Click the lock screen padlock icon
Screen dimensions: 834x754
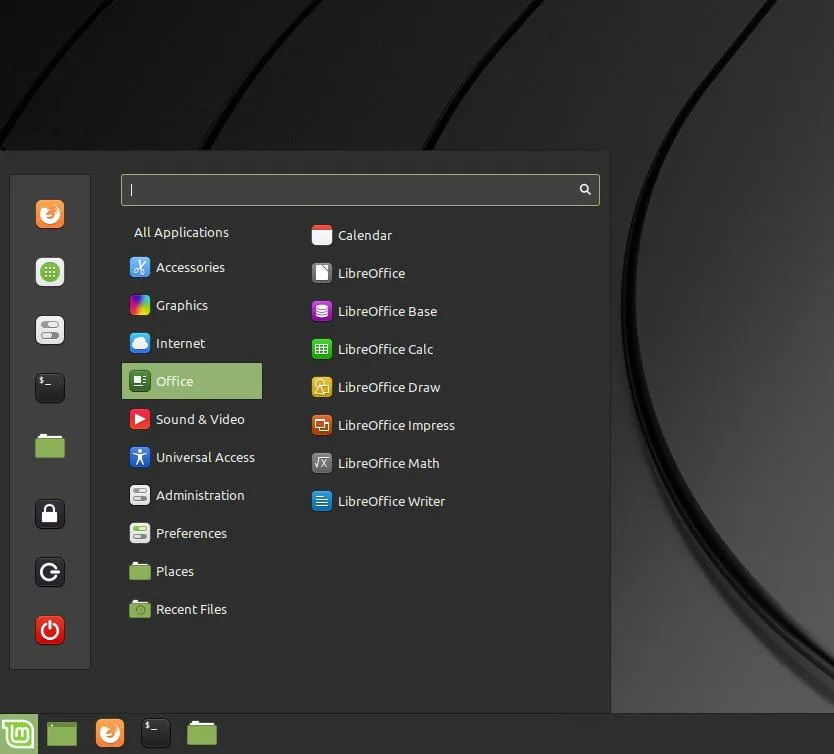tap(50, 514)
